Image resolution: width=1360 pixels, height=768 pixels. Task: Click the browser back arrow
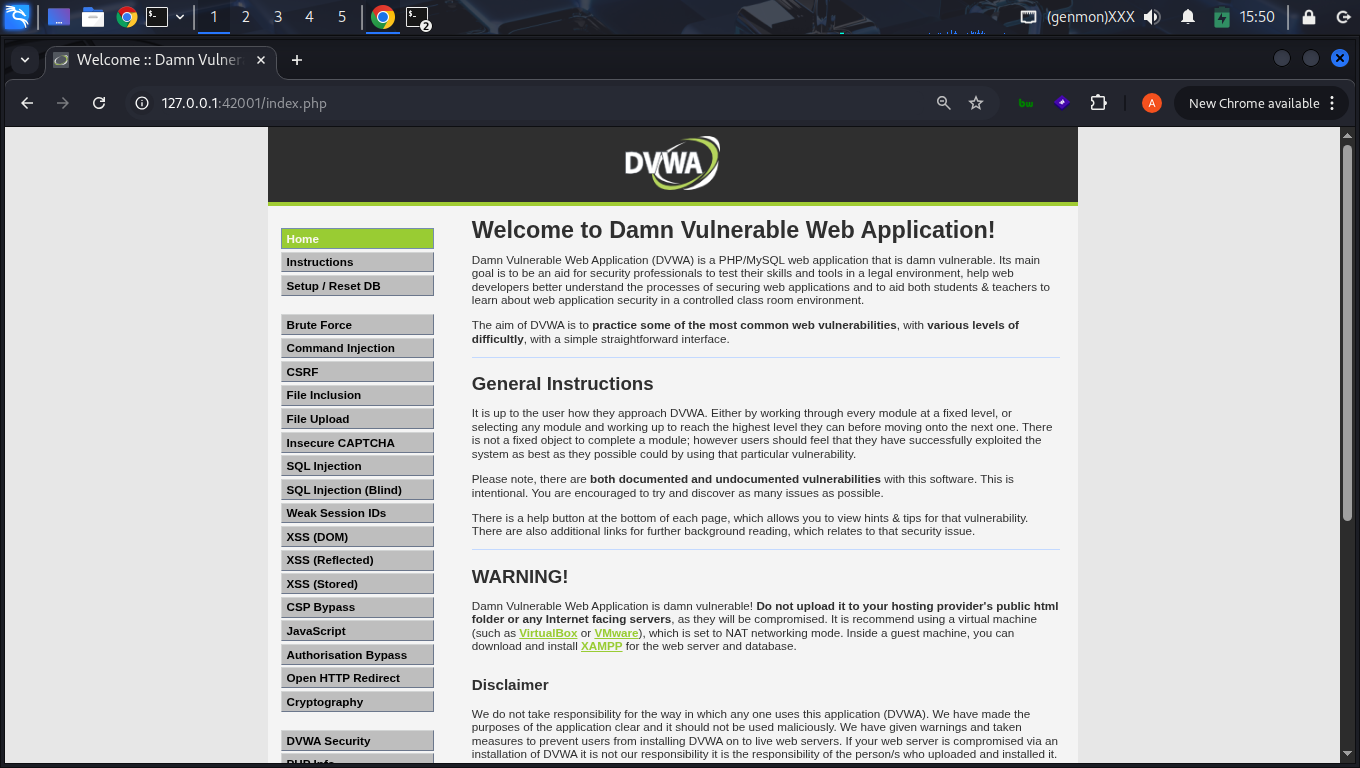27,103
